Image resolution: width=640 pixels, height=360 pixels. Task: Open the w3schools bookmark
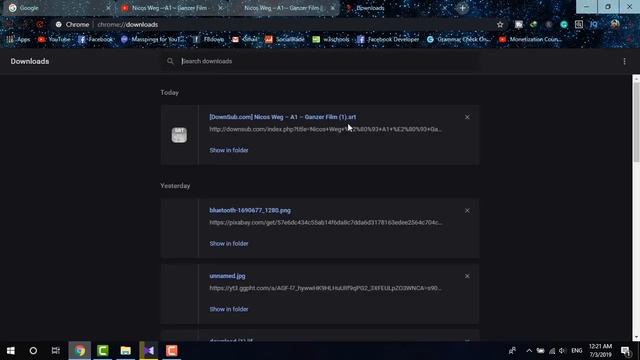[x=331, y=40]
